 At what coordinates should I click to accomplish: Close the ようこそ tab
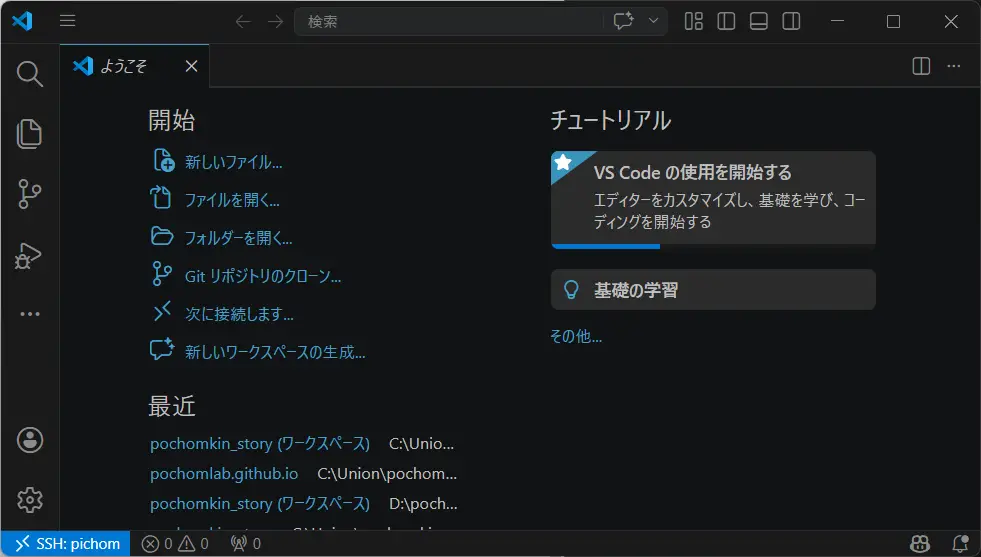[191, 66]
